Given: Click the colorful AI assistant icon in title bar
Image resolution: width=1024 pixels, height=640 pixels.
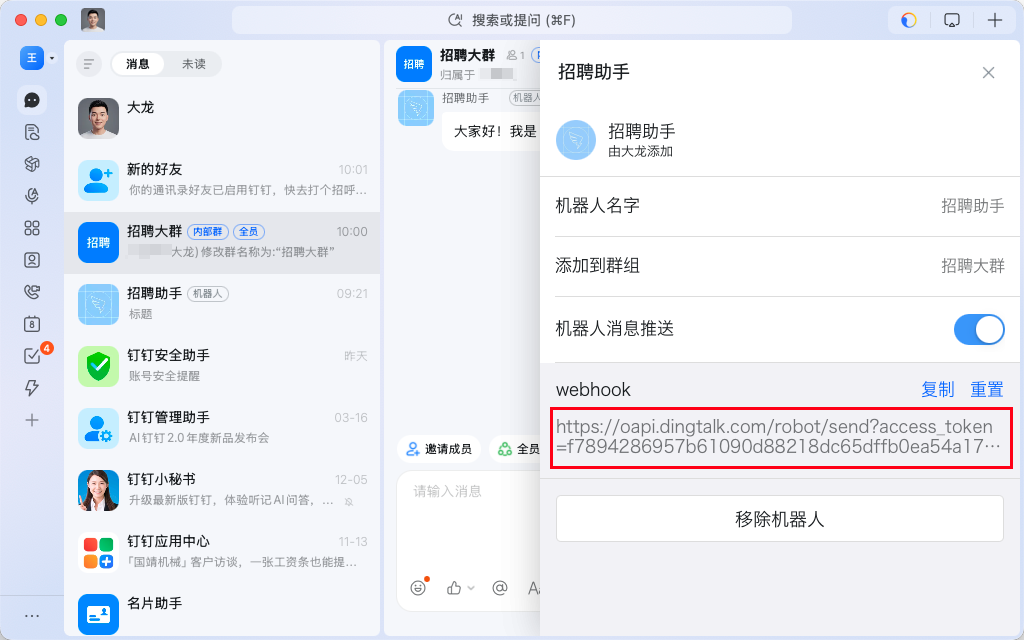Looking at the screenshot, I should [x=909, y=20].
